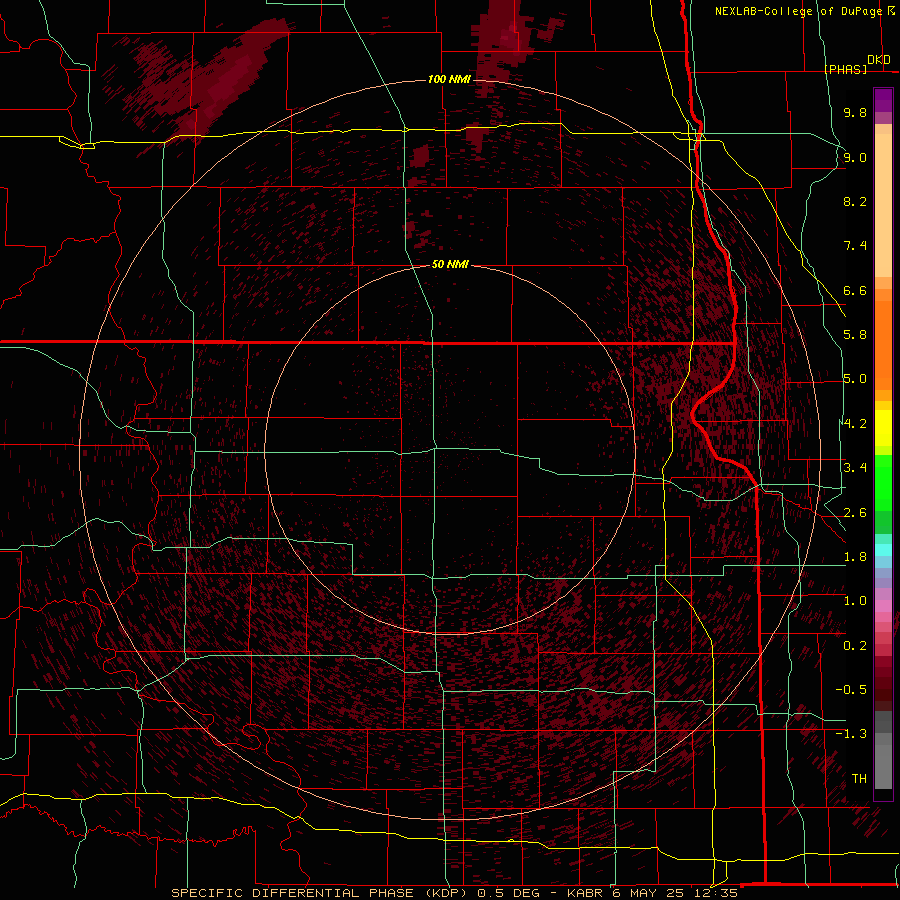Click the 9.8 legend value
900x900 pixels.
pyautogui.click(x=855, y=113)
